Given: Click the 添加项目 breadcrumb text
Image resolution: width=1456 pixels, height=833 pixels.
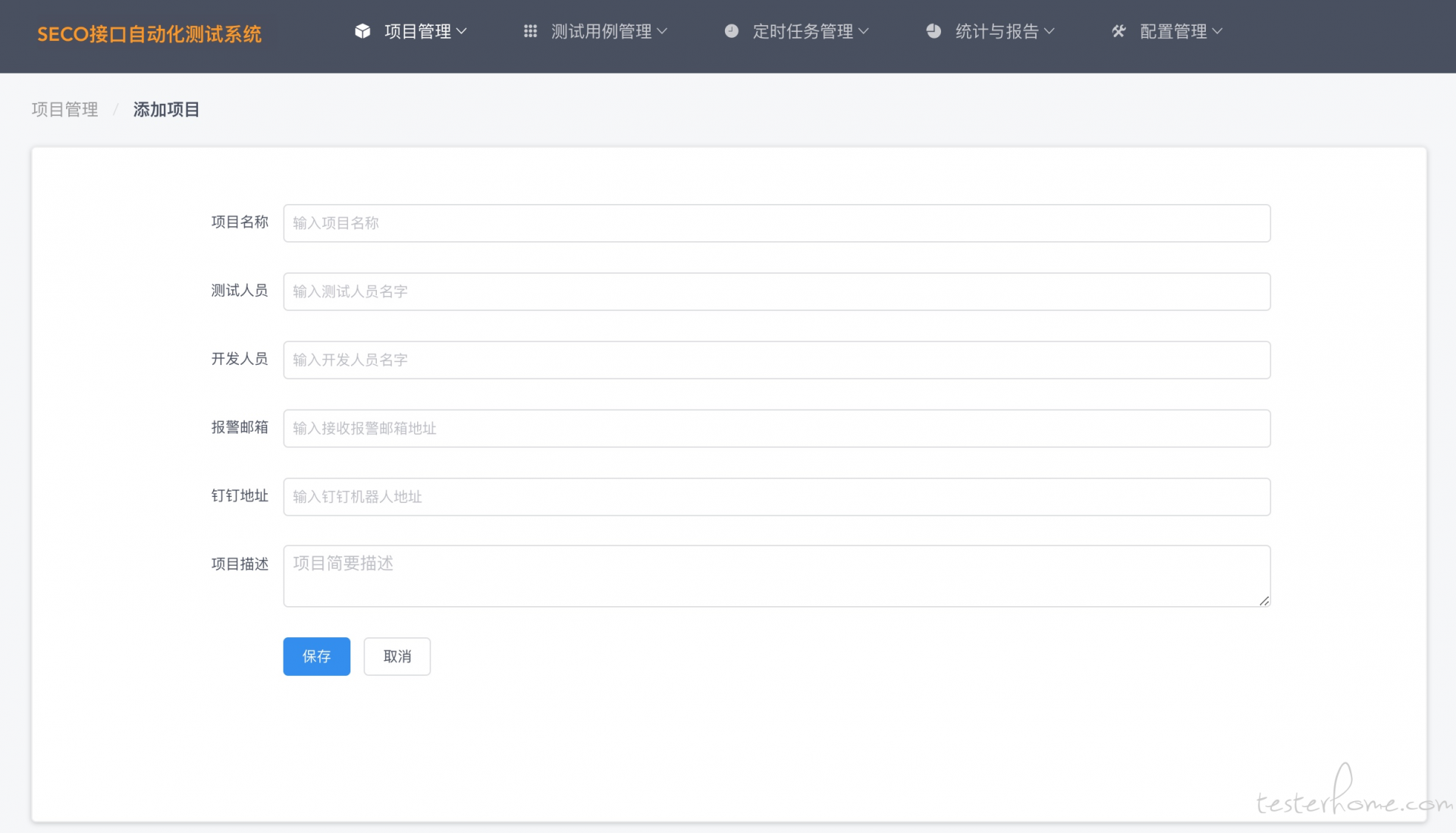Looking at the screenshot, I should (166, 109).
